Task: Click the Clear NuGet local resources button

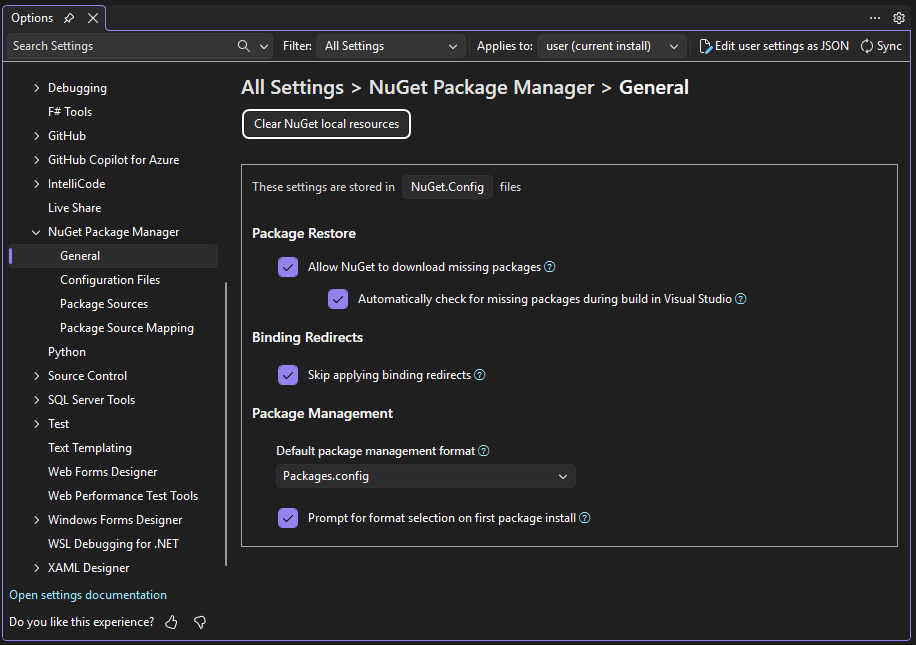Action: 326,124
